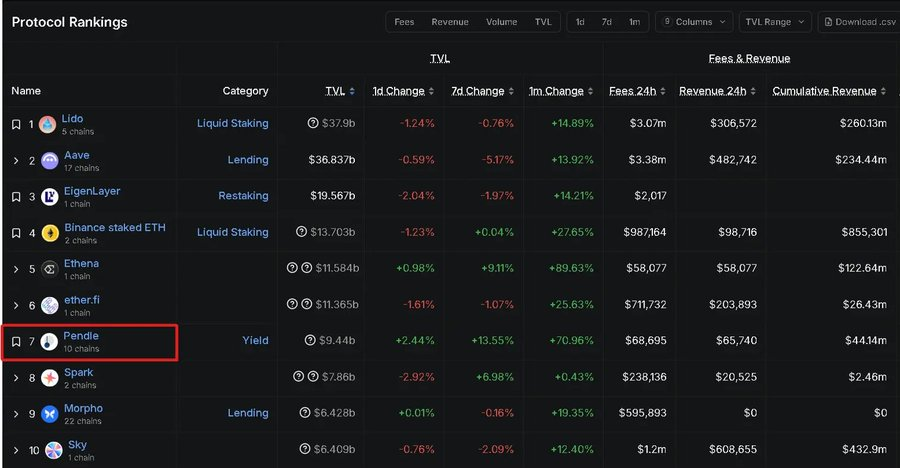Sort by TVL column arrows
The image size is (900, 468).
[352, 91]
